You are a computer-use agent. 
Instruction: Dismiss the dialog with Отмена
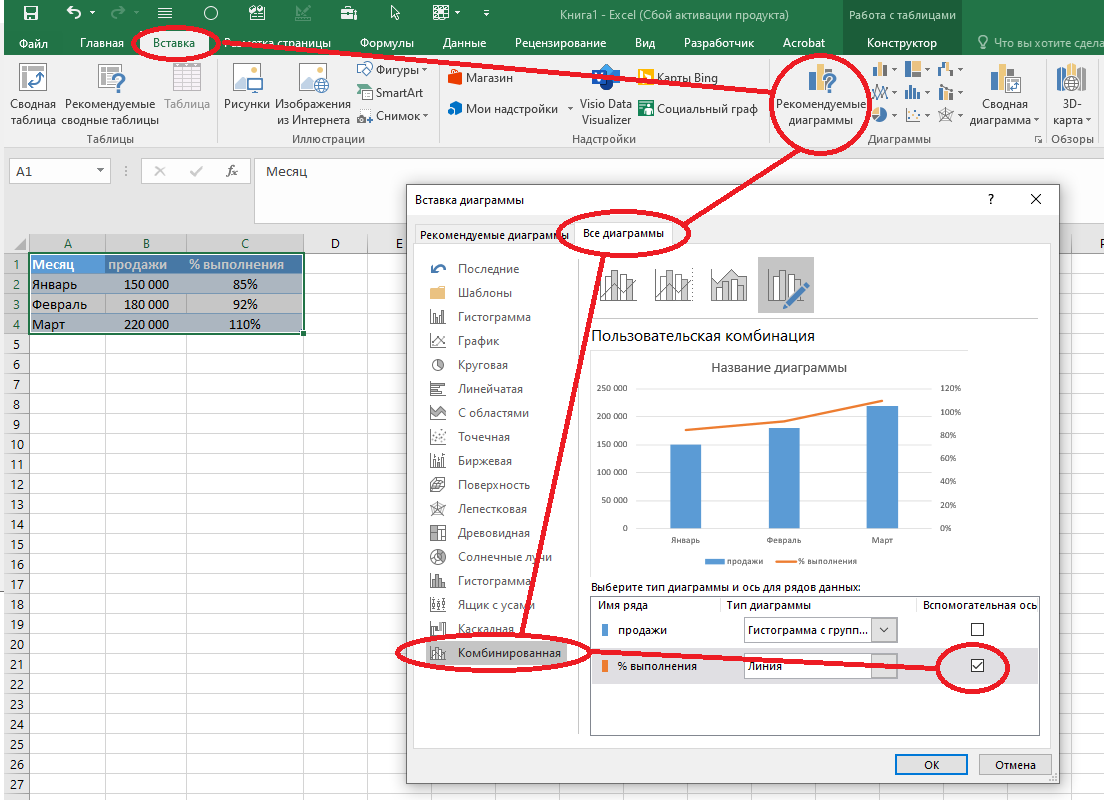click(x=1015, y=765)
